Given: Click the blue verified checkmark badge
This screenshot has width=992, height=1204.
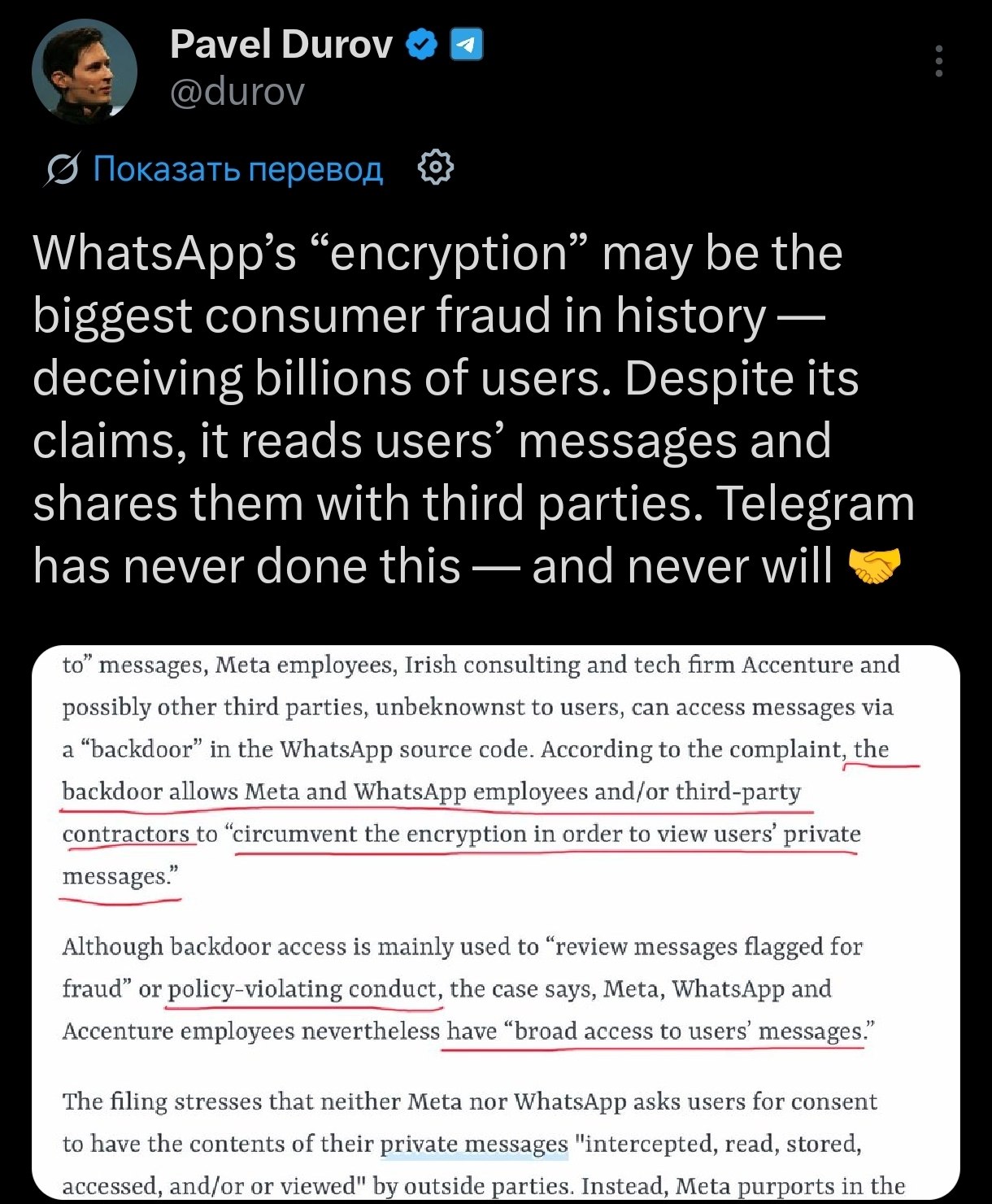Looking at the screenshot, I should click(423, 45).
